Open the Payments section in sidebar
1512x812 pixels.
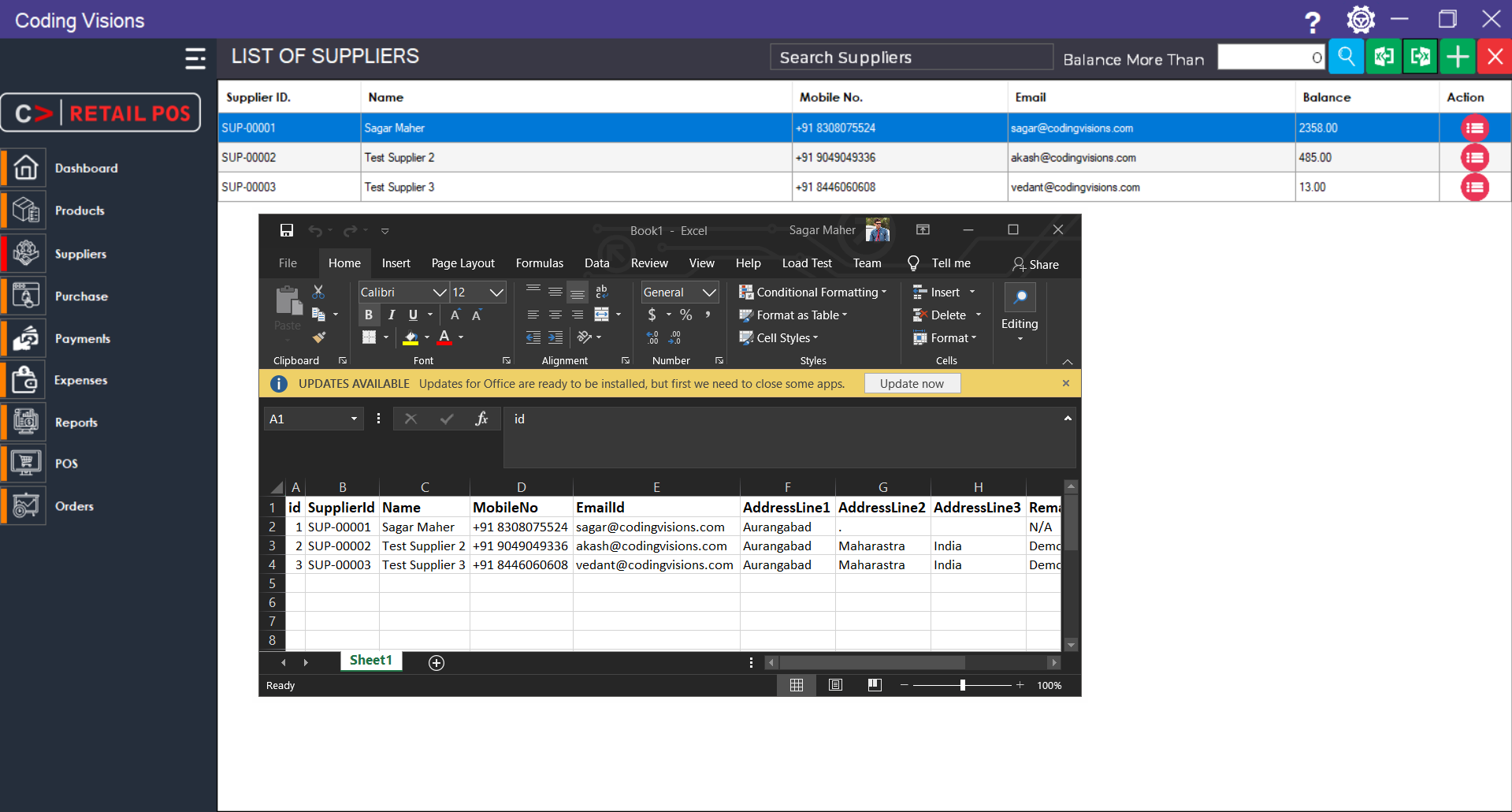tap(82, 339)
